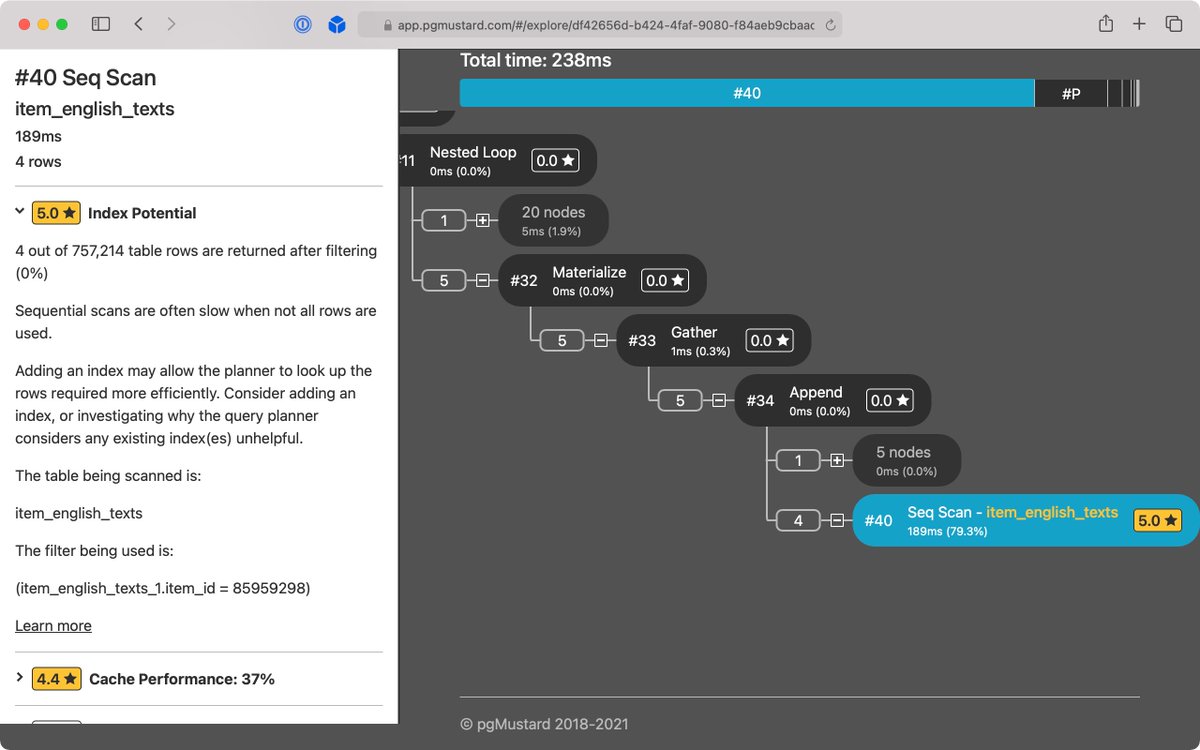Viewport: 1200px width, 750px height.
Task: Click the 'Total time: 238ms' heading
Action: coord(536,60)
